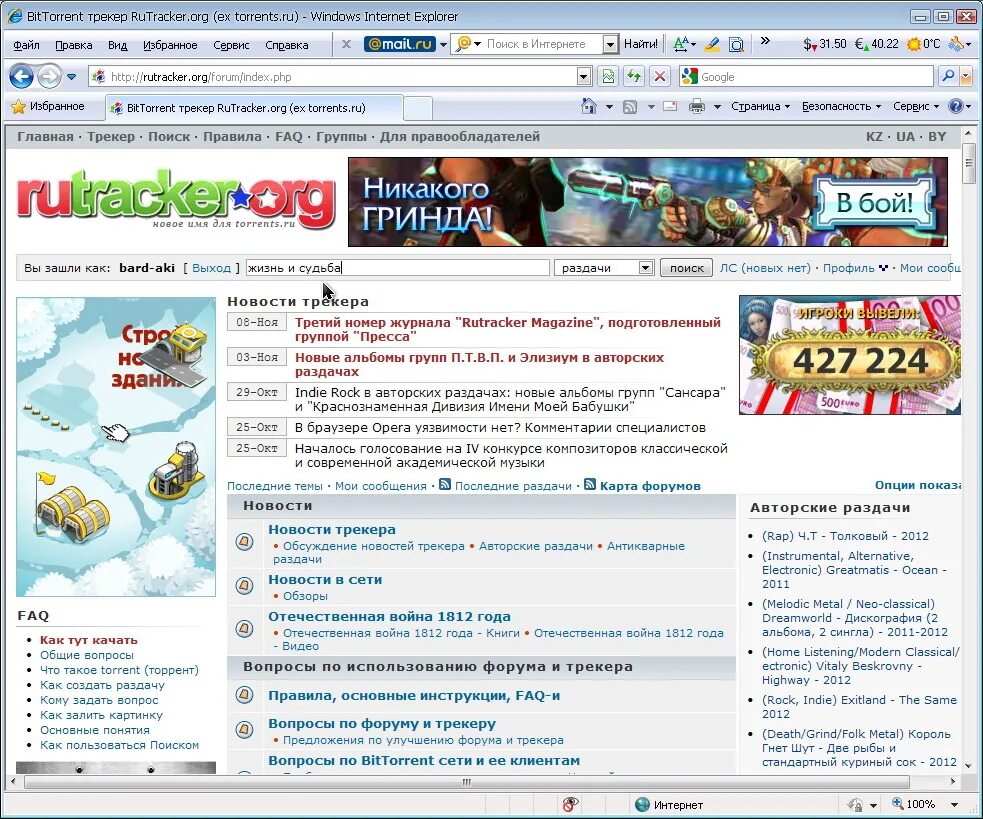This screenshot has height=819, width=983.
Task: Open the Вид menu
Action: coord(117,45)
